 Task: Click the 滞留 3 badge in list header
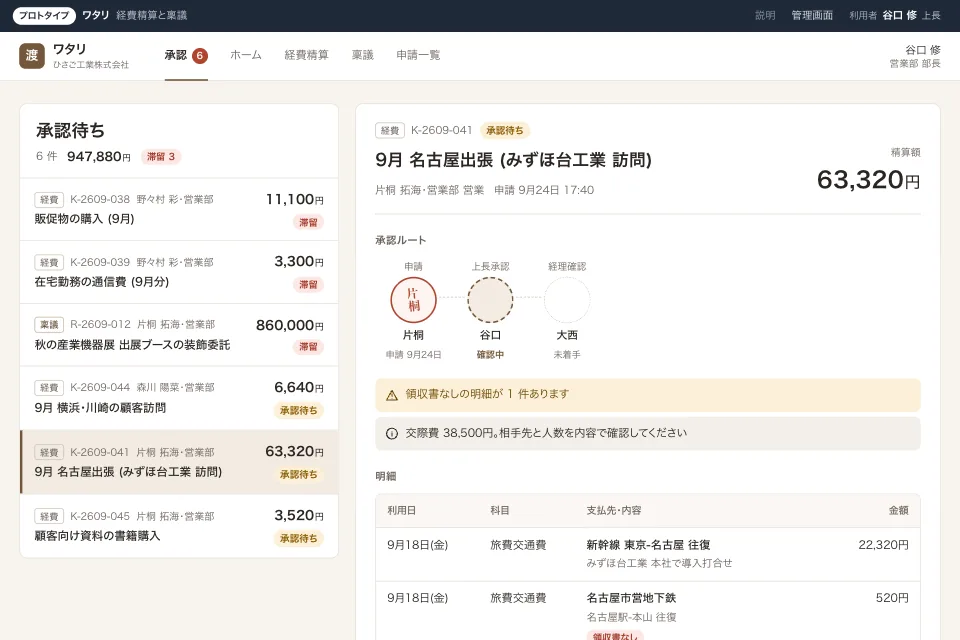point(161,157)
